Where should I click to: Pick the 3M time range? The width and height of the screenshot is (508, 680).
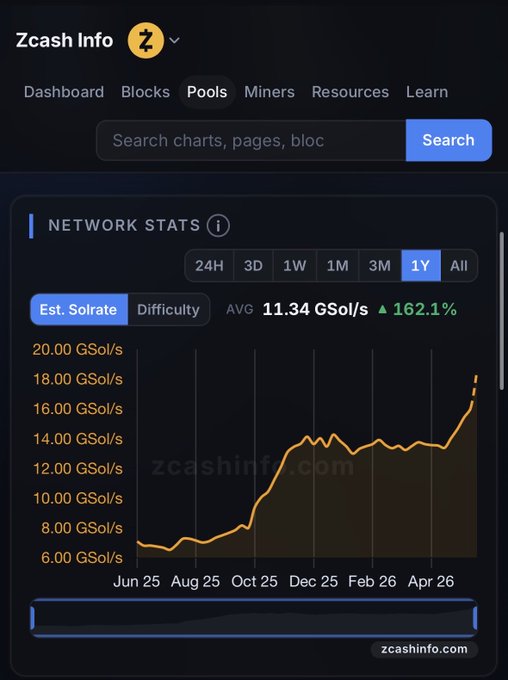pos(380,265)
